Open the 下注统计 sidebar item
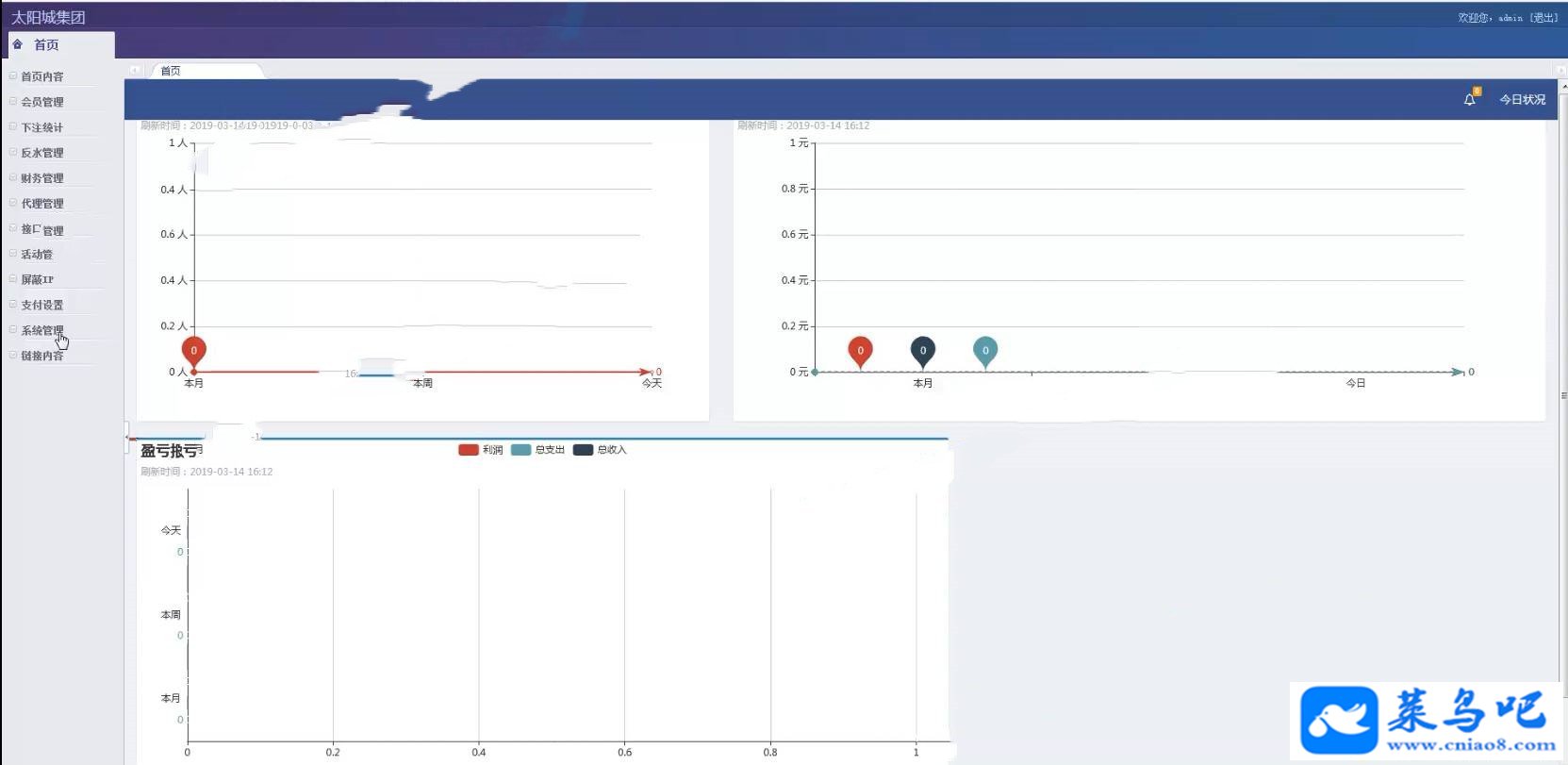The height and width of the screenshot is (765, 1568). 42,127
